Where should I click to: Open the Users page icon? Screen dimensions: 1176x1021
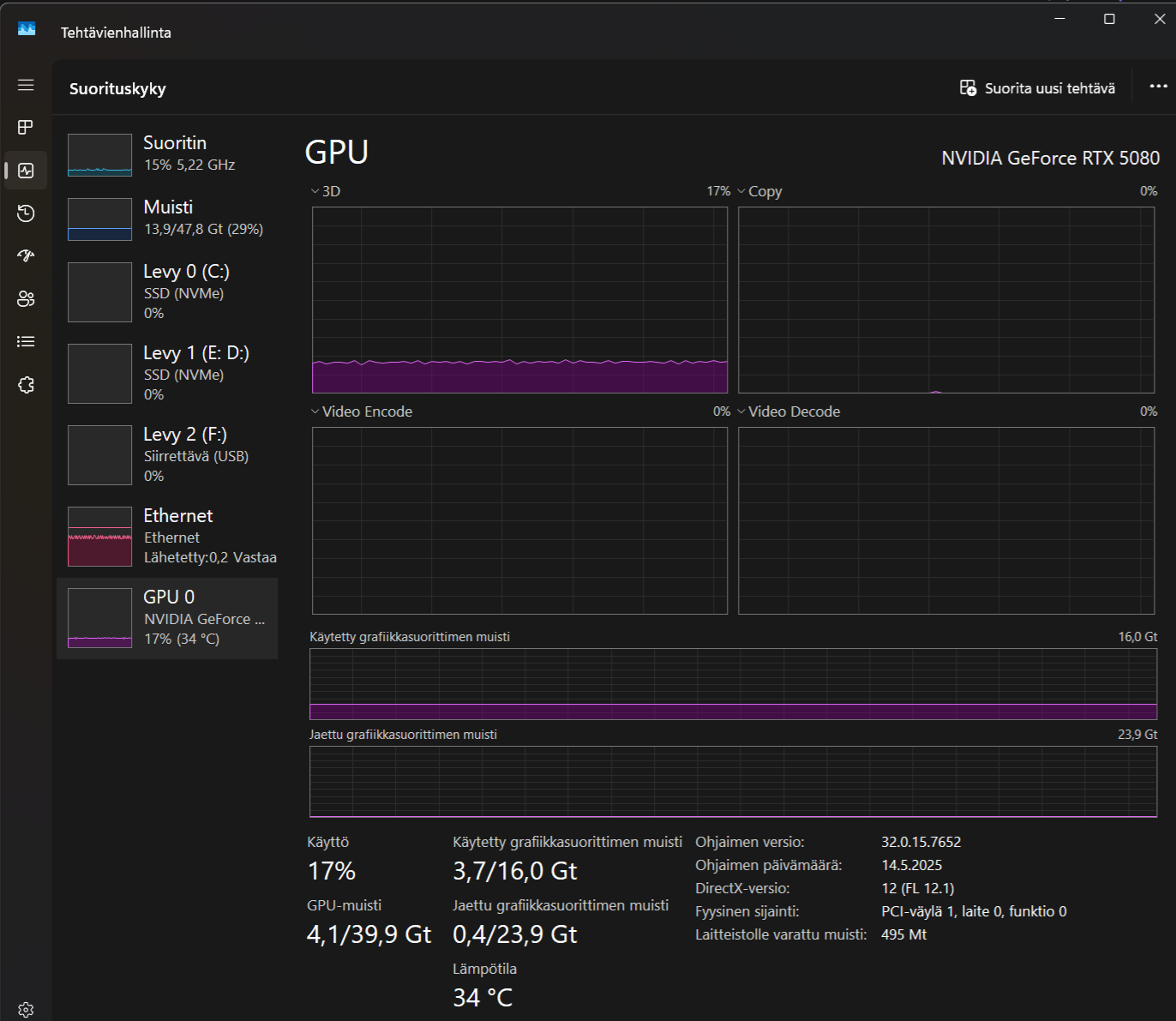coord(26,298)
